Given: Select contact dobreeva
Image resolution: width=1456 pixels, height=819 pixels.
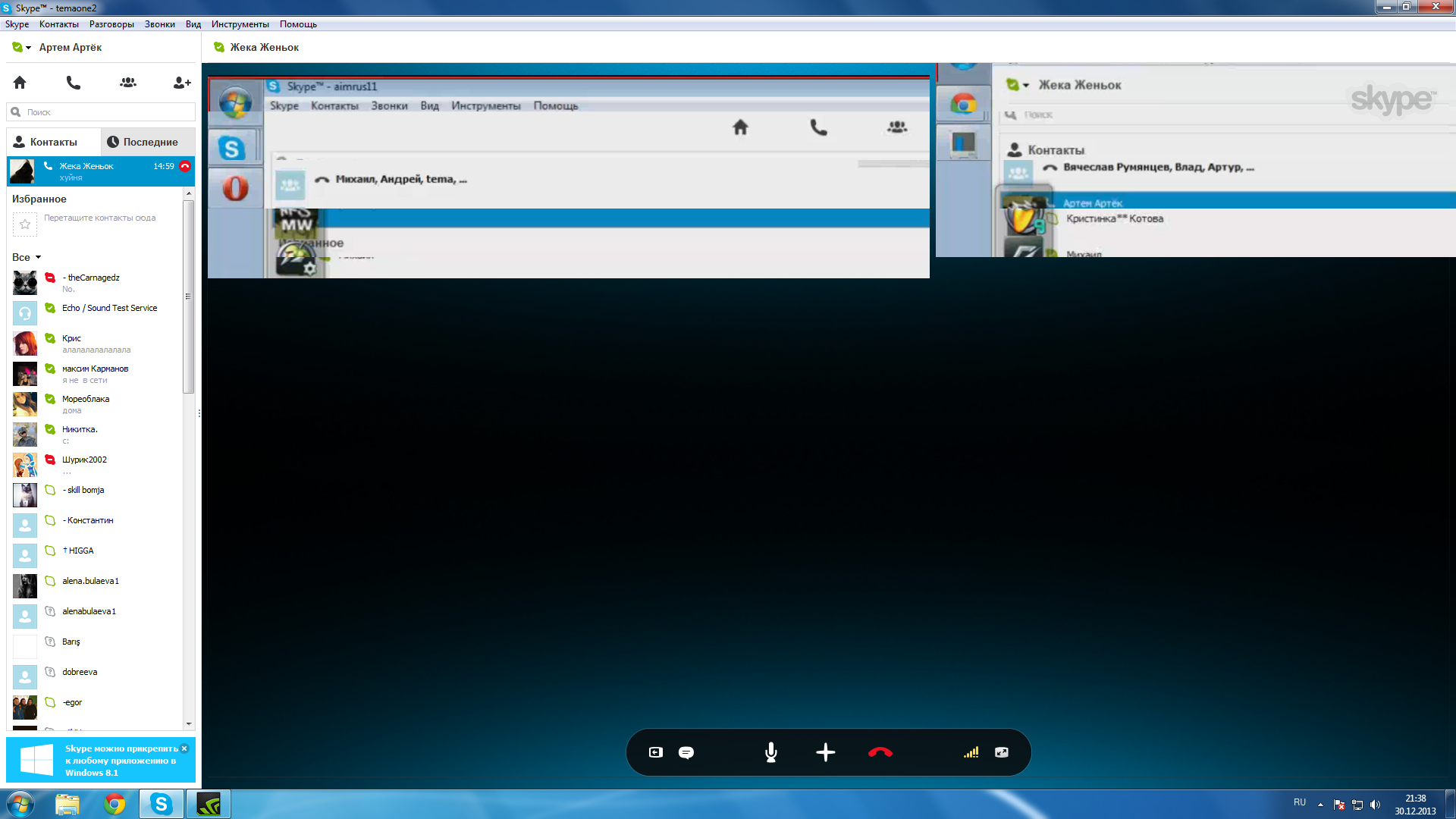Looking at the screenshot, I should coord(95,677).
